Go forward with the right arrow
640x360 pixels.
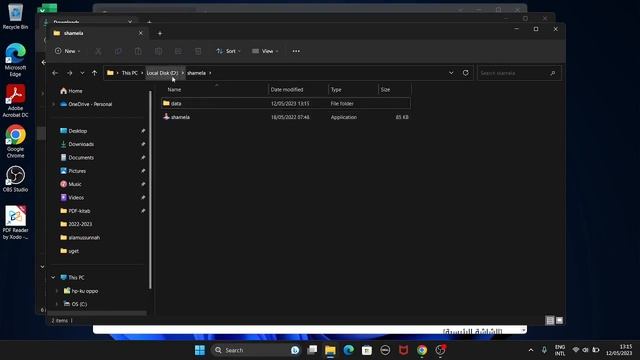(69, 73)
